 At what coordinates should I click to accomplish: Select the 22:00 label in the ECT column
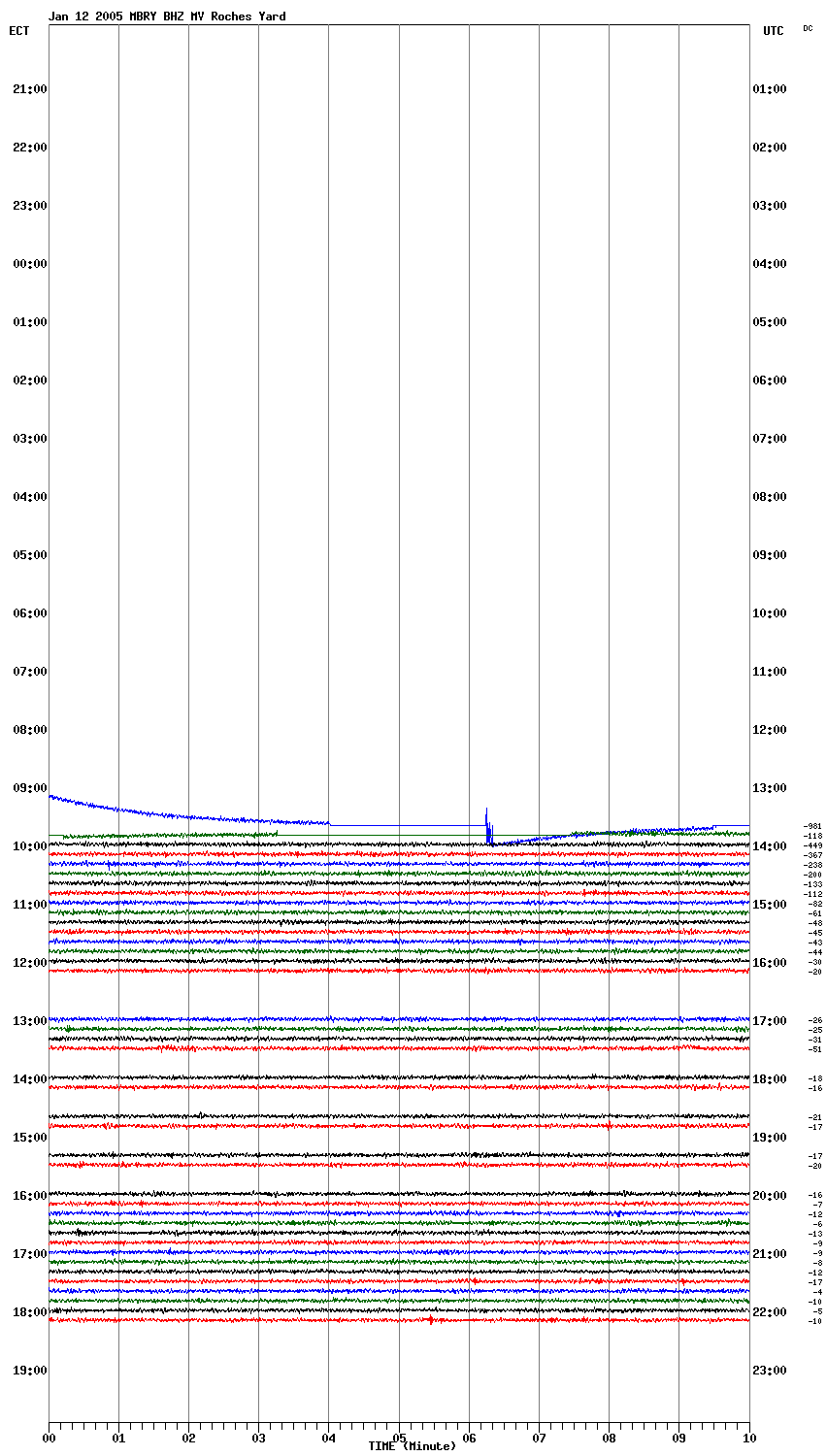[x=30, y=148]
